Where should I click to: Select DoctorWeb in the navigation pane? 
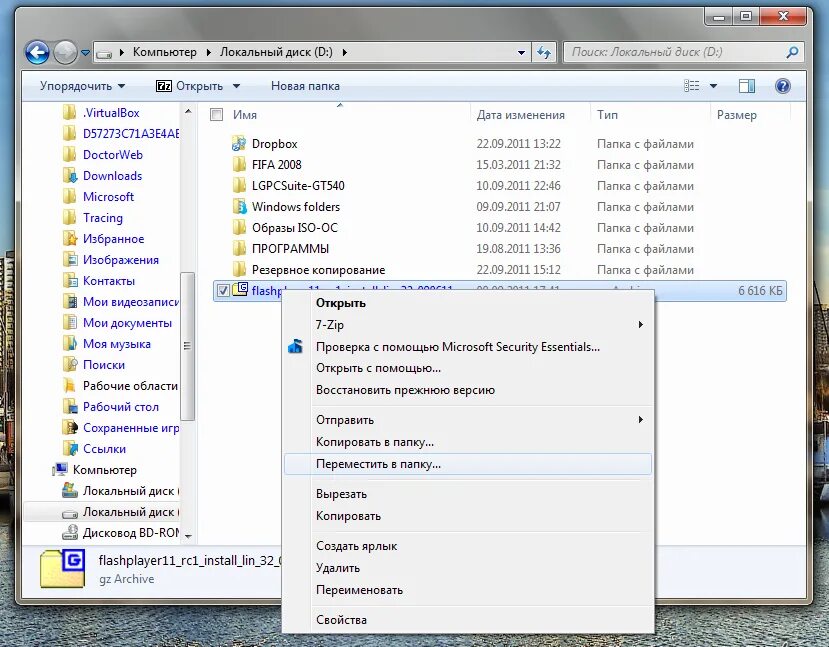[113, 154]
